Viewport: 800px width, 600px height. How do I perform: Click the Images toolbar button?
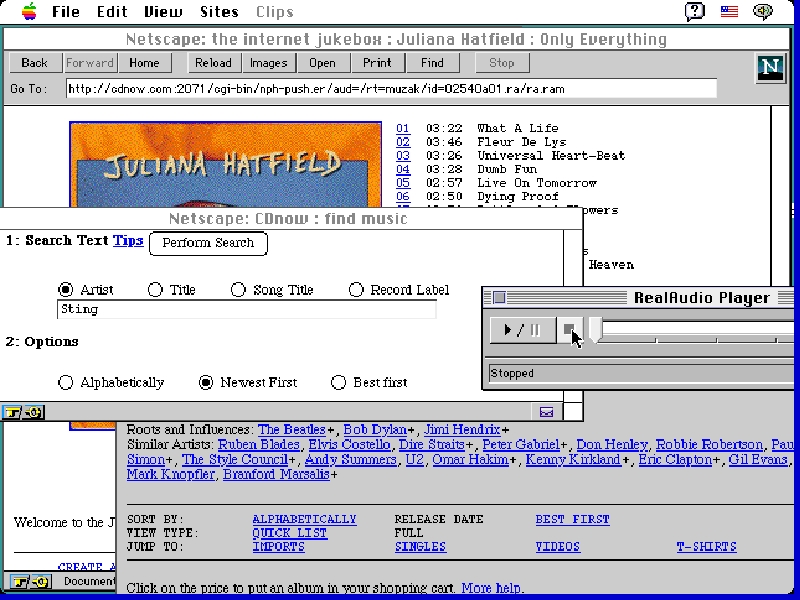tap(268, 63)
